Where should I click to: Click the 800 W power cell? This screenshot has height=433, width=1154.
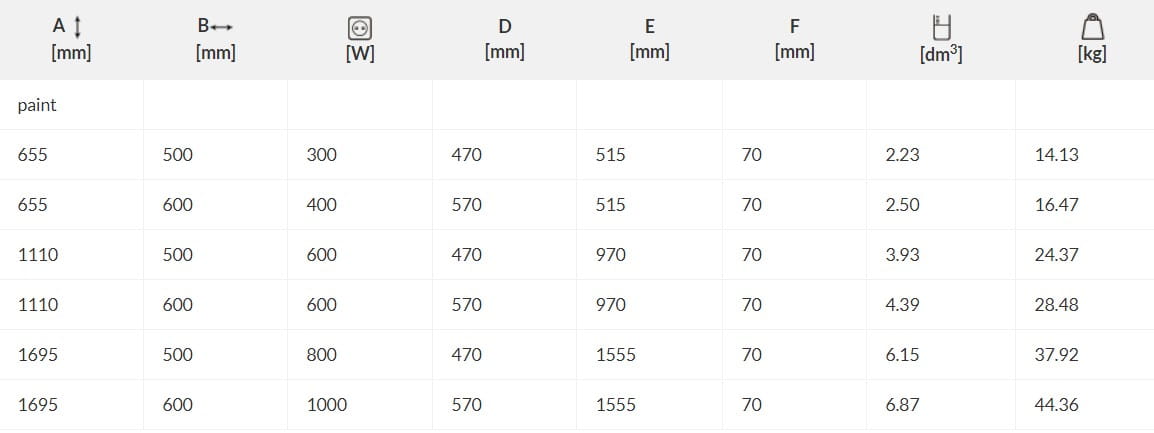coord(322,355)
